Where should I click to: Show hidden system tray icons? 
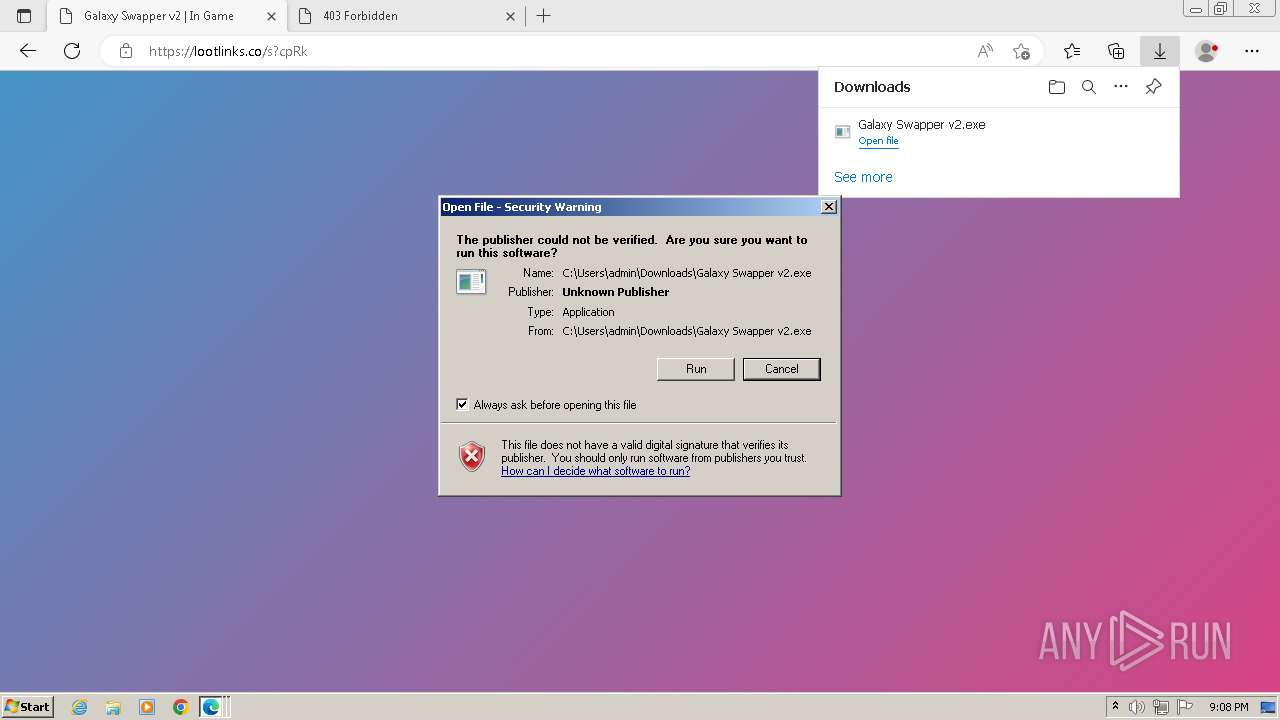pos(1115,707)
